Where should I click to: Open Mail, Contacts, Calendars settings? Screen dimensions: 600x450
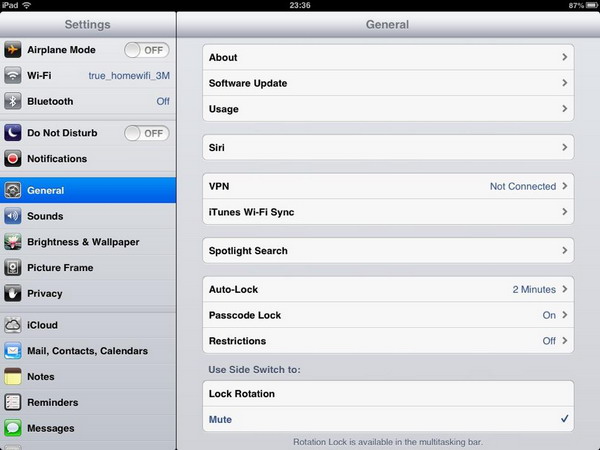pos(88,351)
